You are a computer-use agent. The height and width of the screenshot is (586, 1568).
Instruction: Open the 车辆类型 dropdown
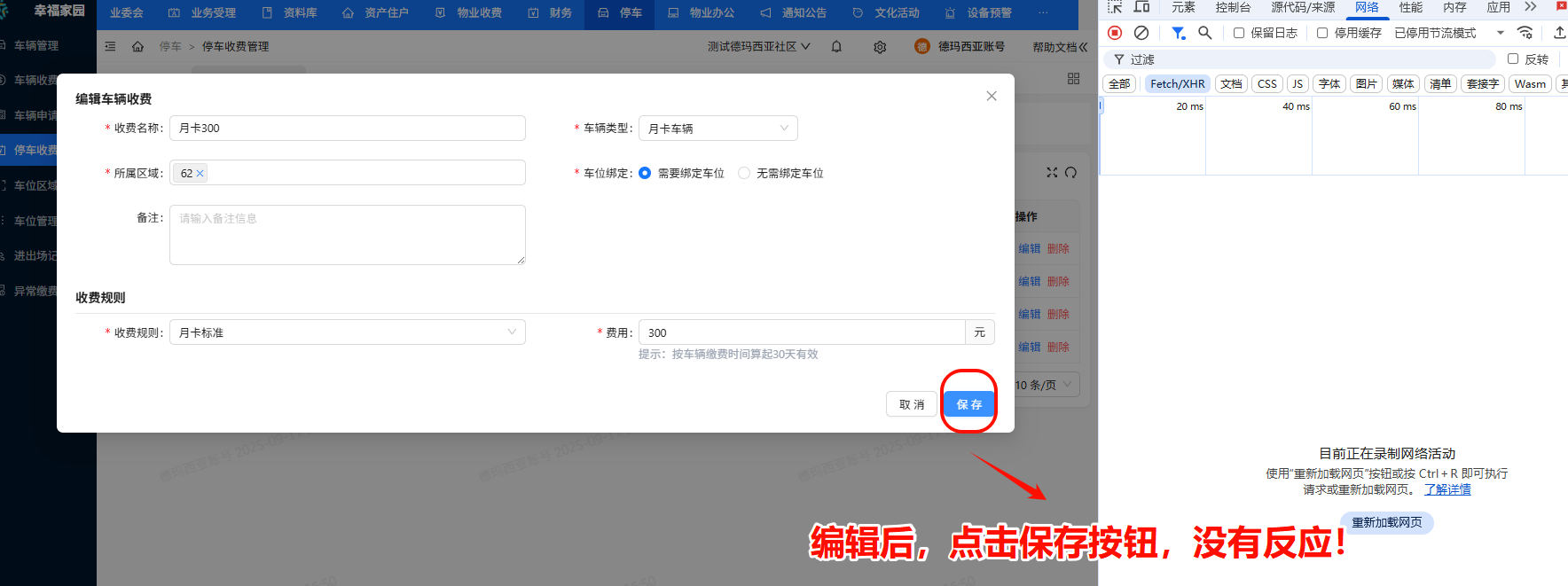718,129
